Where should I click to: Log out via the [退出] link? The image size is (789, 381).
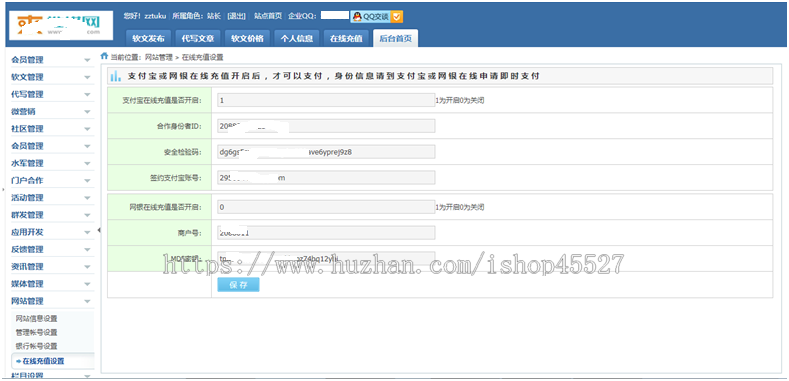pos(236,16)
